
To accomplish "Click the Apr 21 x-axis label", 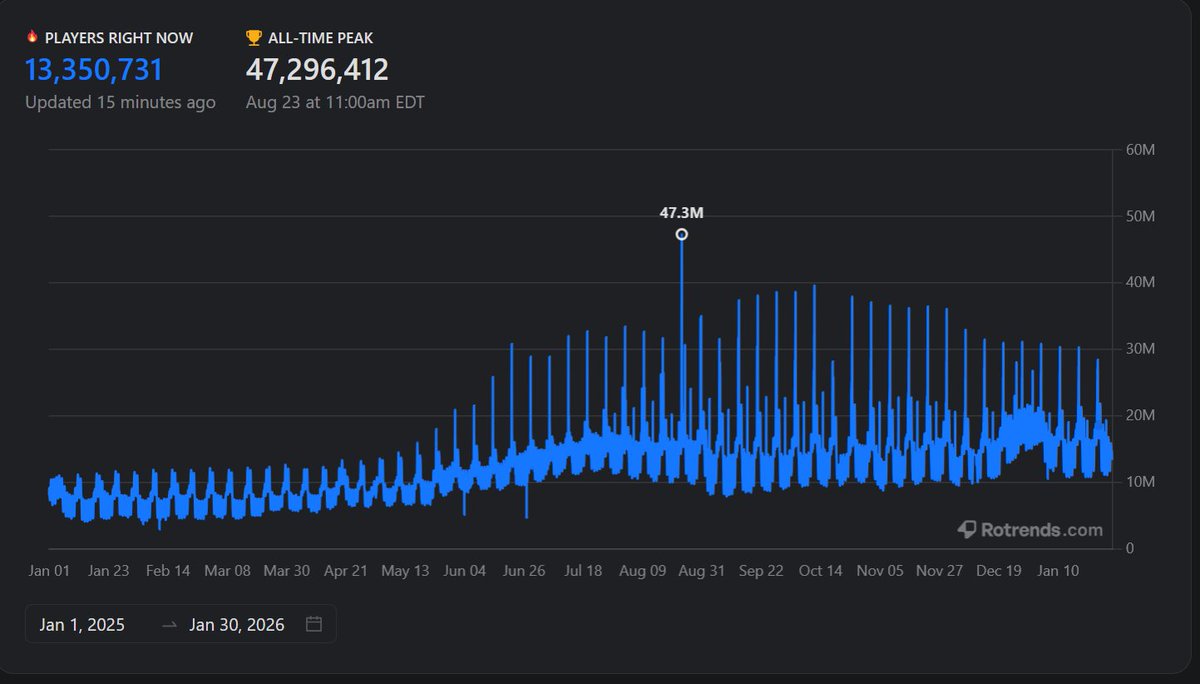I will click(346, 571).
